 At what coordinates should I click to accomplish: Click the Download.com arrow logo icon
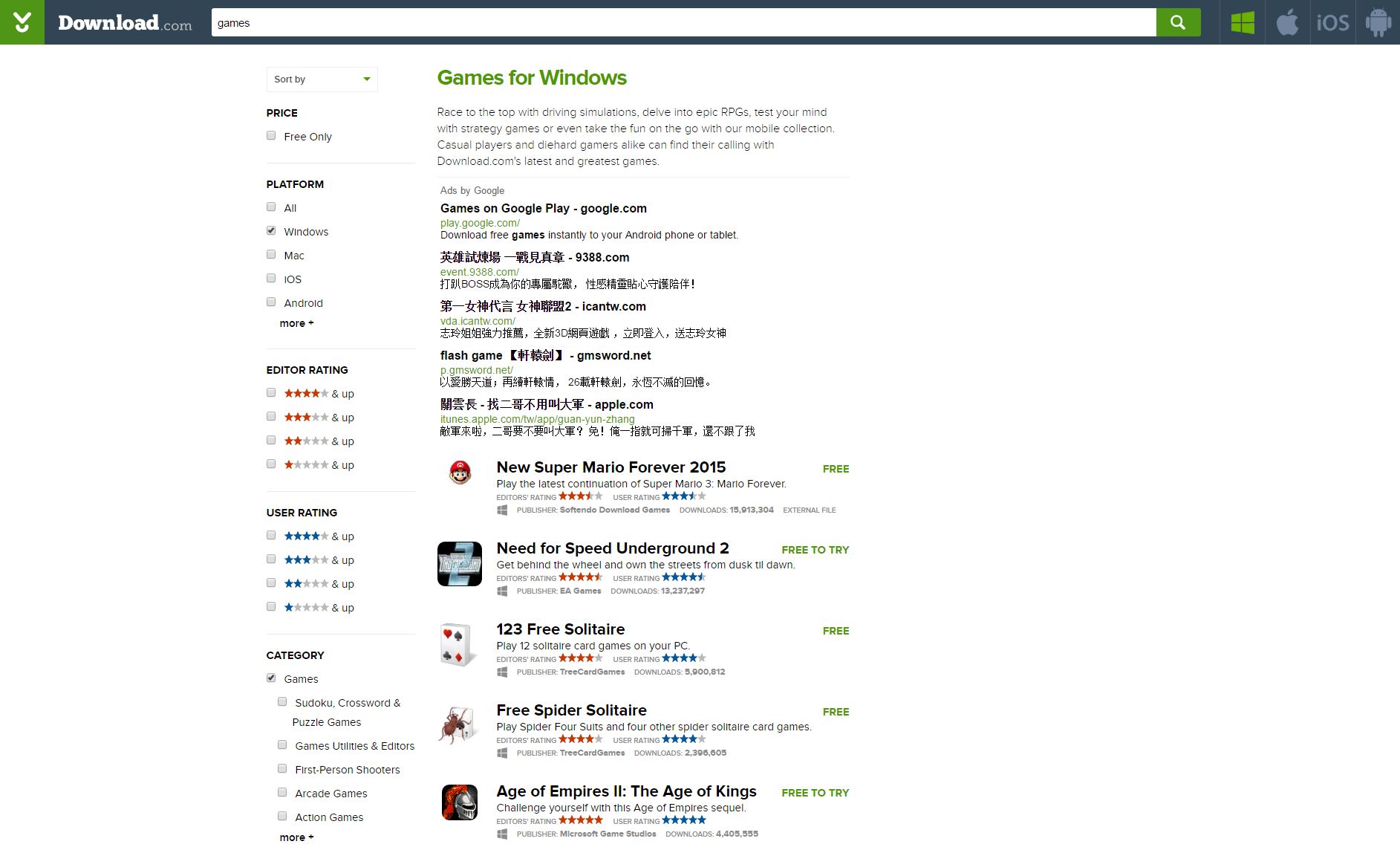click(x=22, y=22)
